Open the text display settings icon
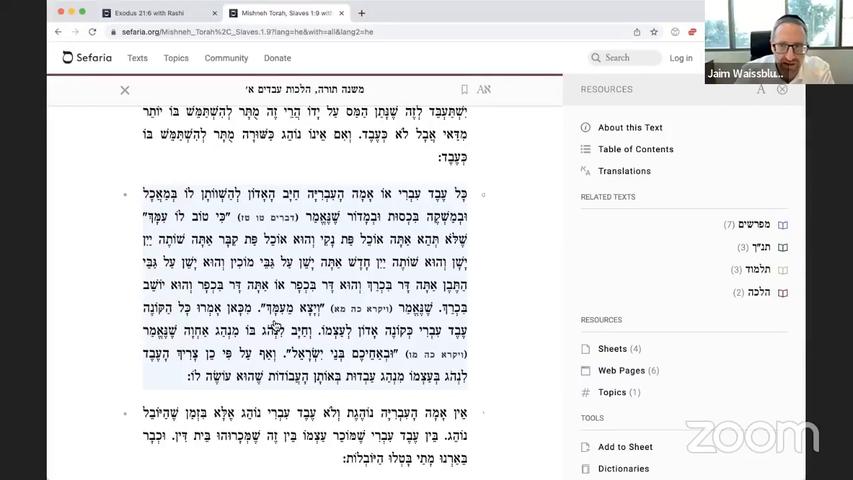The width and height of the screenshot is (853, 480). 484,90
